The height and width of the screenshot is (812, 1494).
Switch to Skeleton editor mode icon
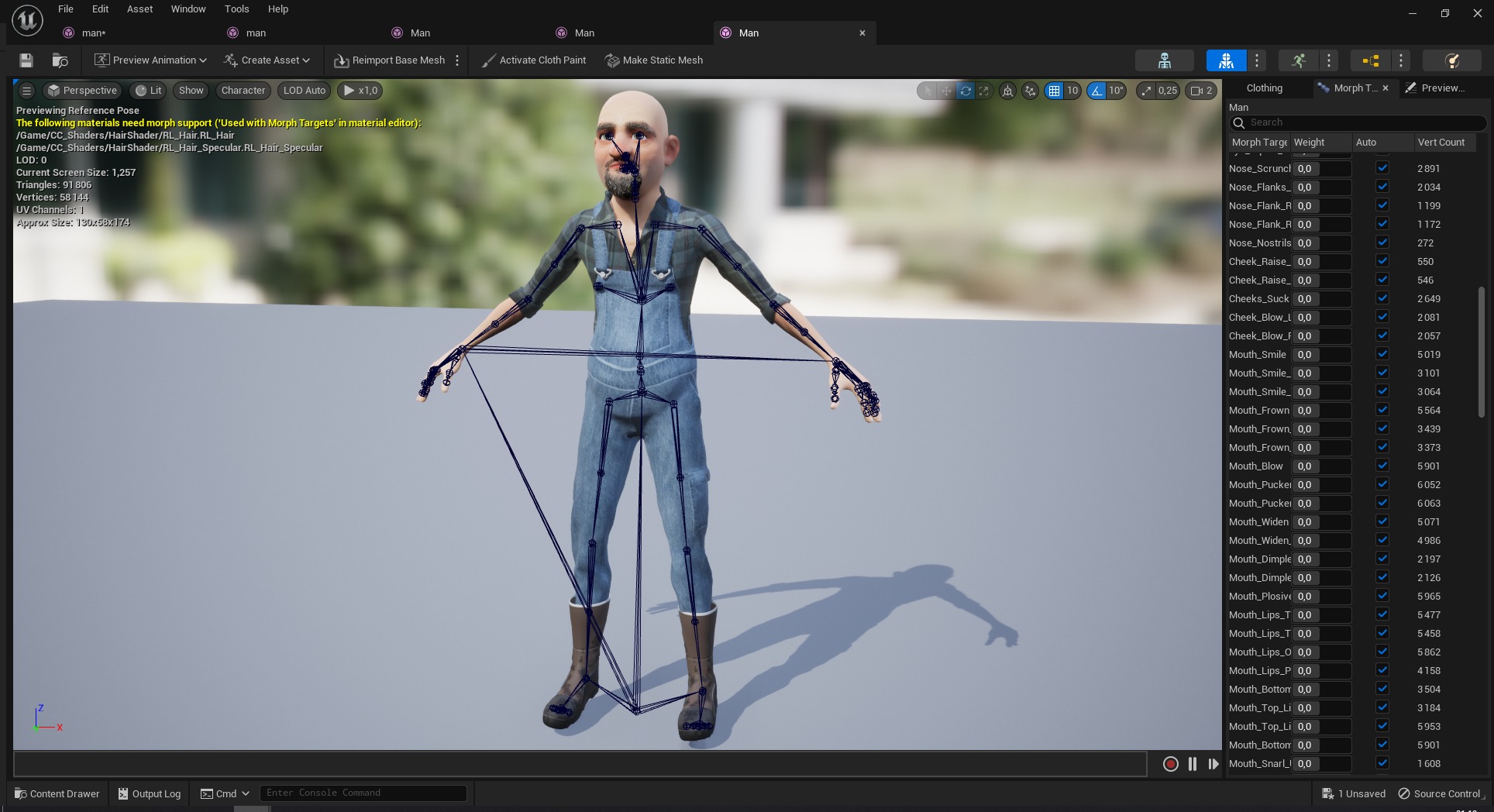pos(1164,60)
